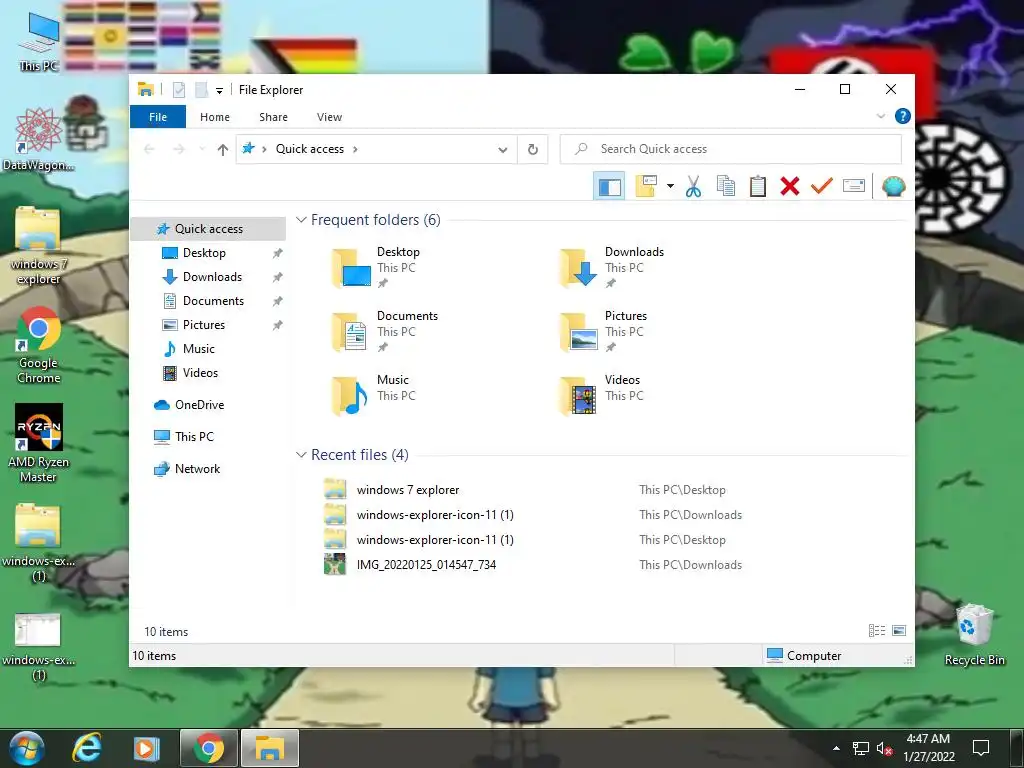1024x768 pixels.
Task: Select recent file windows 7 explorer
Action: (408, 490)
